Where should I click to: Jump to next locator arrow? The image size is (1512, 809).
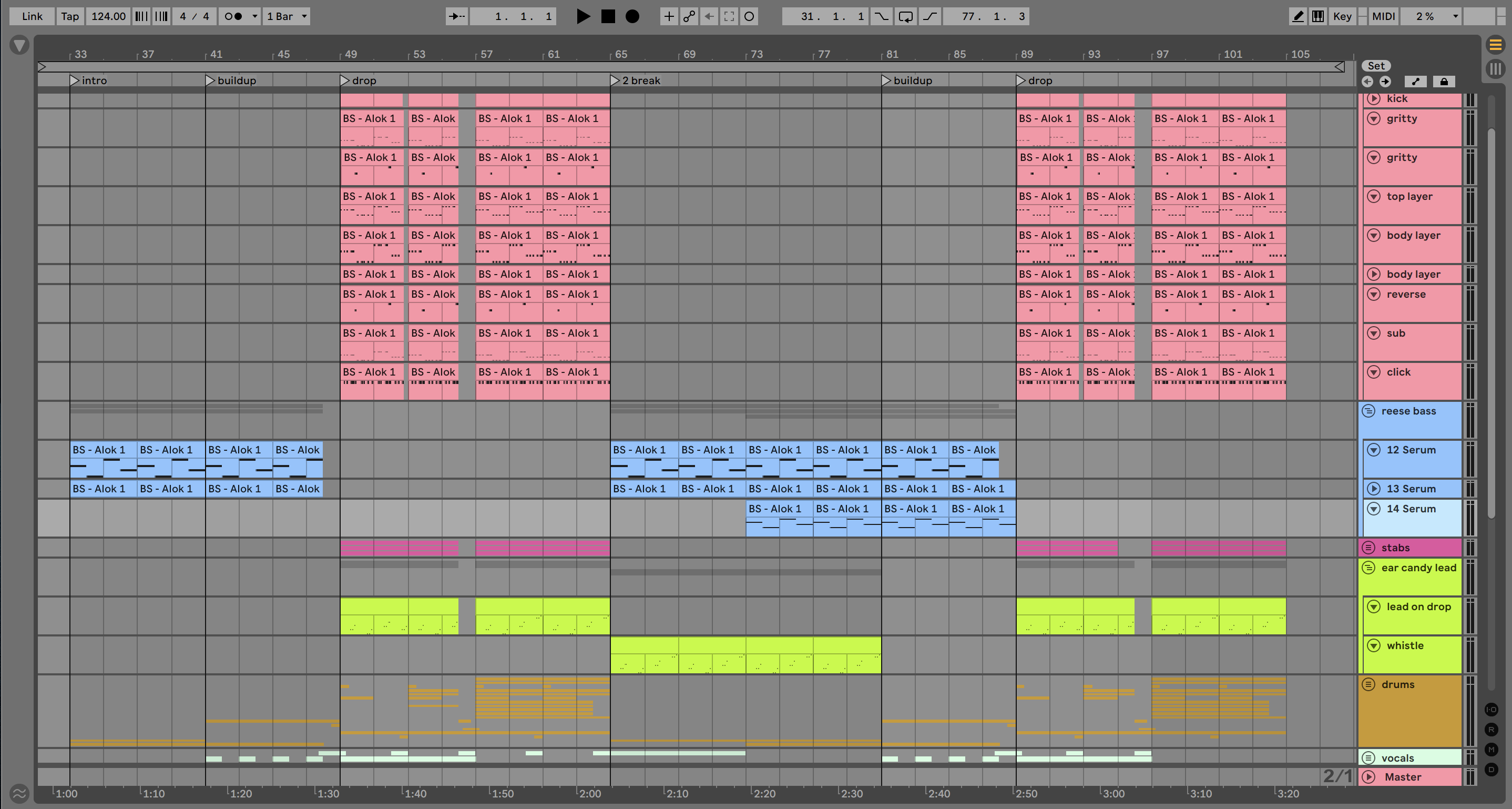[x=1385, y=82]
